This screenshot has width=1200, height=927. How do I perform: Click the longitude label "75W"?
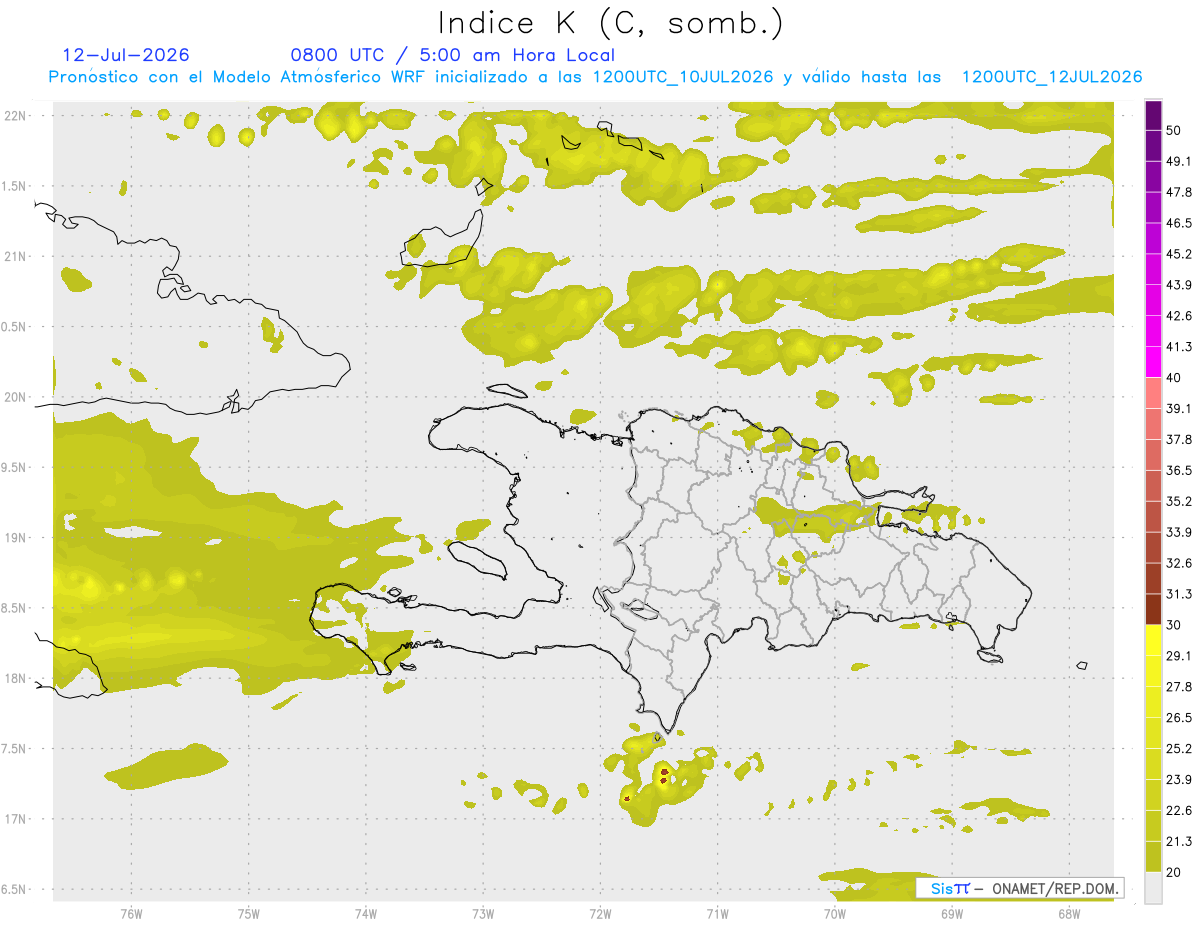point(249,914)
